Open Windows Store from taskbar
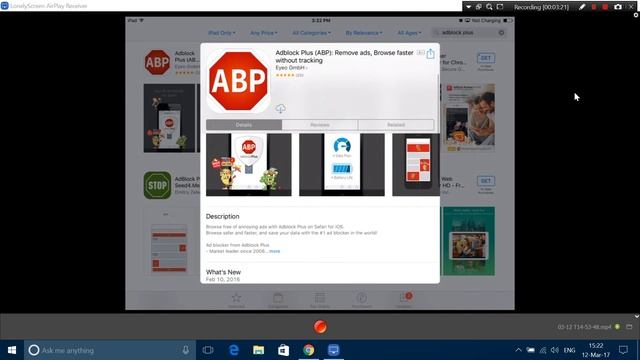This screenshot has width=640, height=360. (283, 350)
